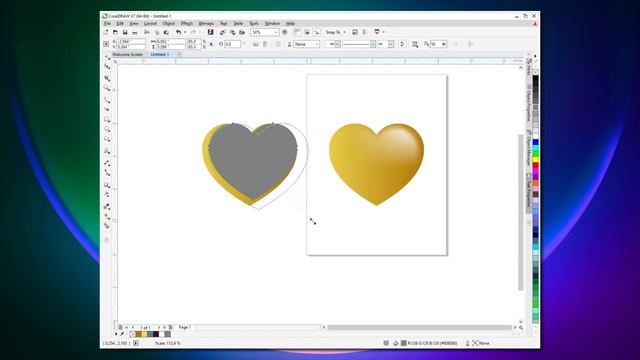Toggle mirror horizontally button
The image size is (640, 360).
(256, 44)
